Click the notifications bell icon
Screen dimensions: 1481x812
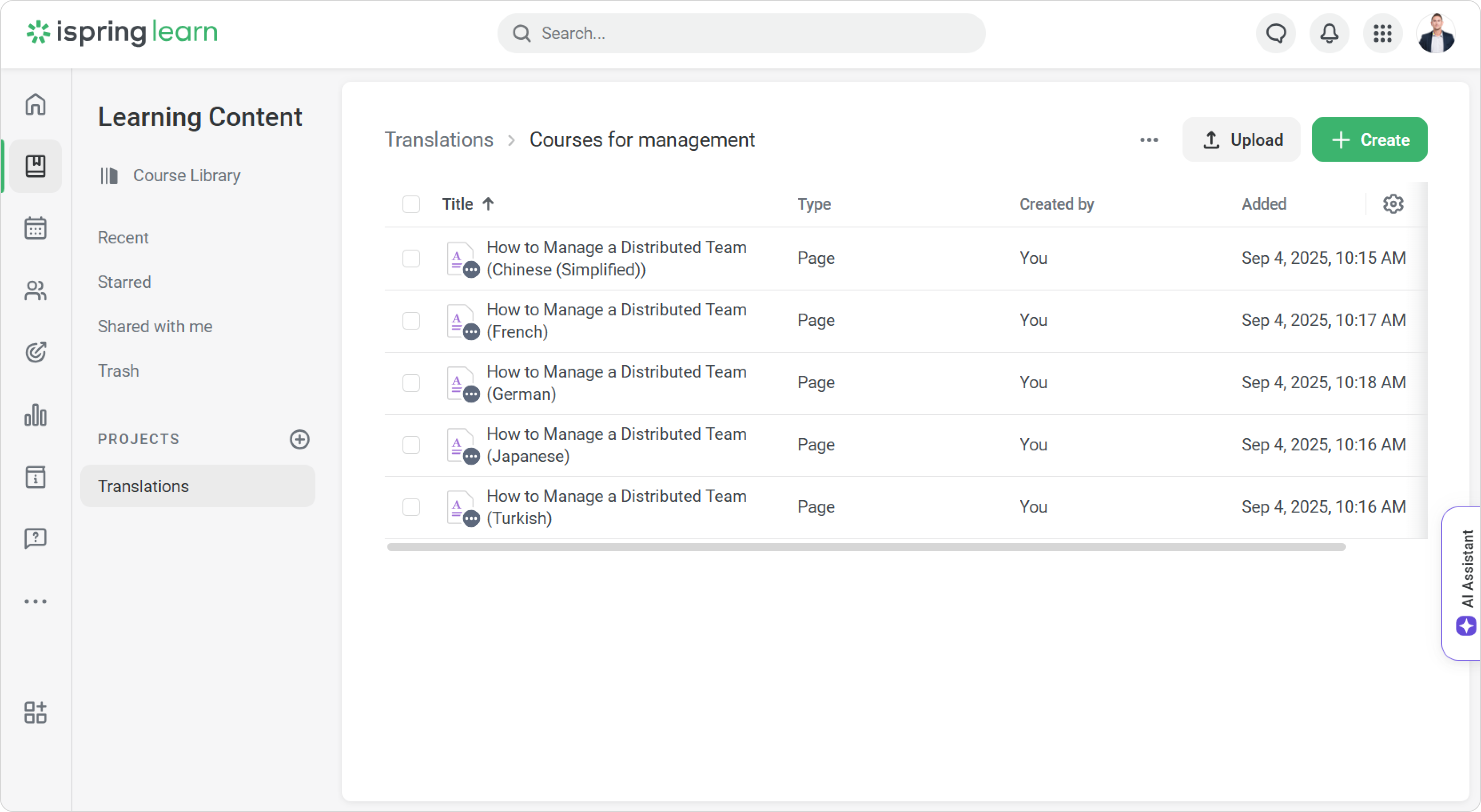[1329, 33]
